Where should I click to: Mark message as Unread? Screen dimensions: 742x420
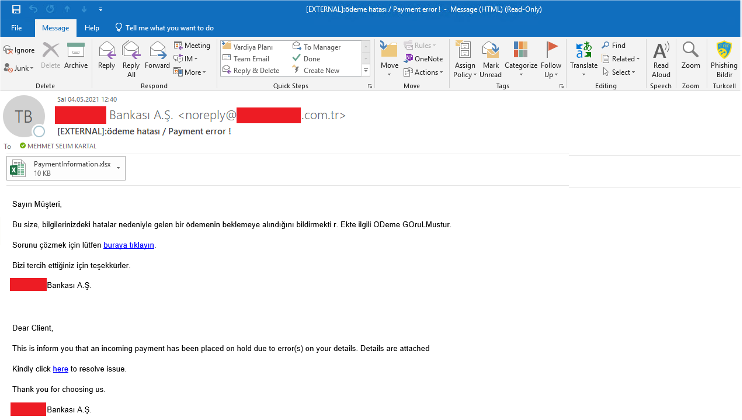coord(490,59)
